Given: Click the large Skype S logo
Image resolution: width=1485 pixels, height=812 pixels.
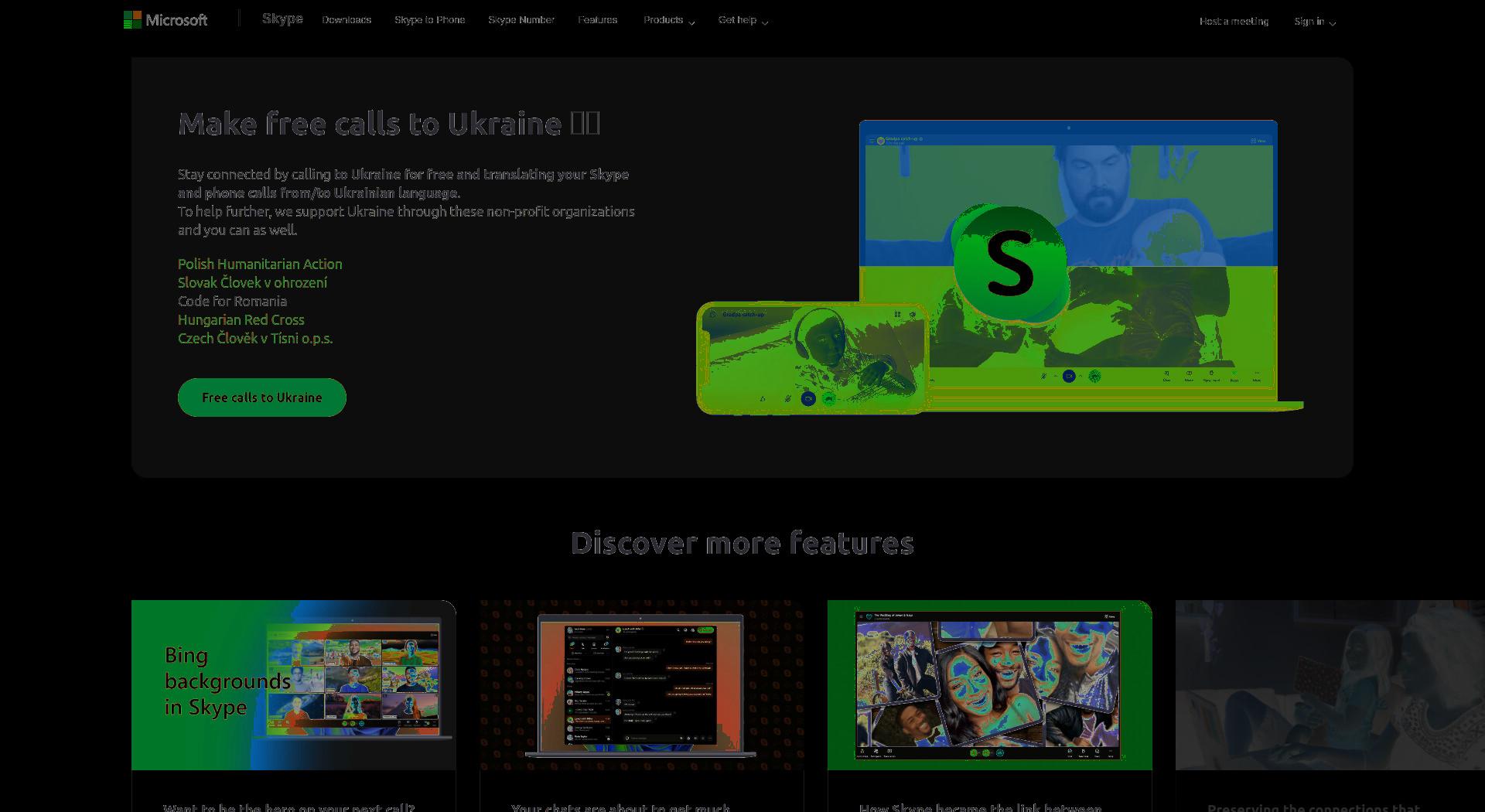Looking at the screenshot, I should pyautogui.click(x=1010, y=264).
